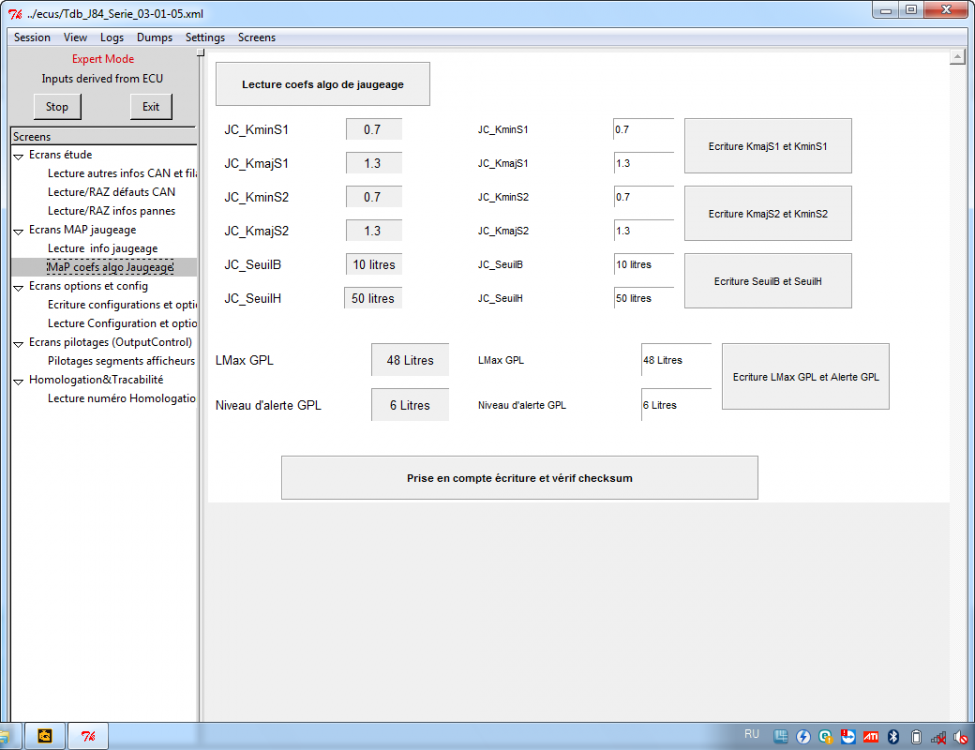This screenshot has height=750, width=975.
Task: Click the Exit button
Action: coord(151,106)
